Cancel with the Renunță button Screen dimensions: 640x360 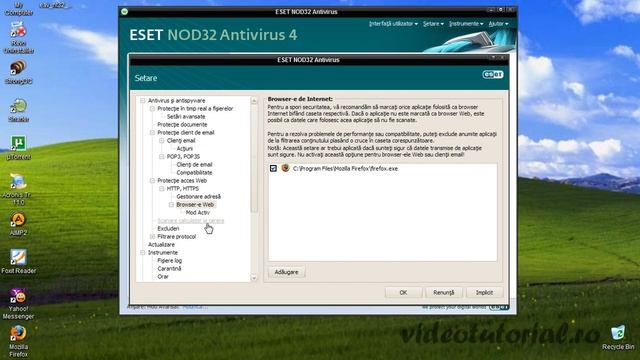(x=444, y=292)
